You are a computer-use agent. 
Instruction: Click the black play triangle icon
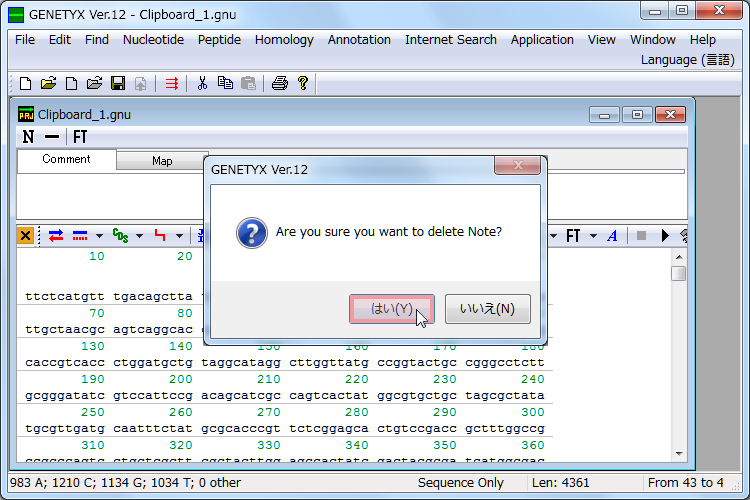[665, 235]
